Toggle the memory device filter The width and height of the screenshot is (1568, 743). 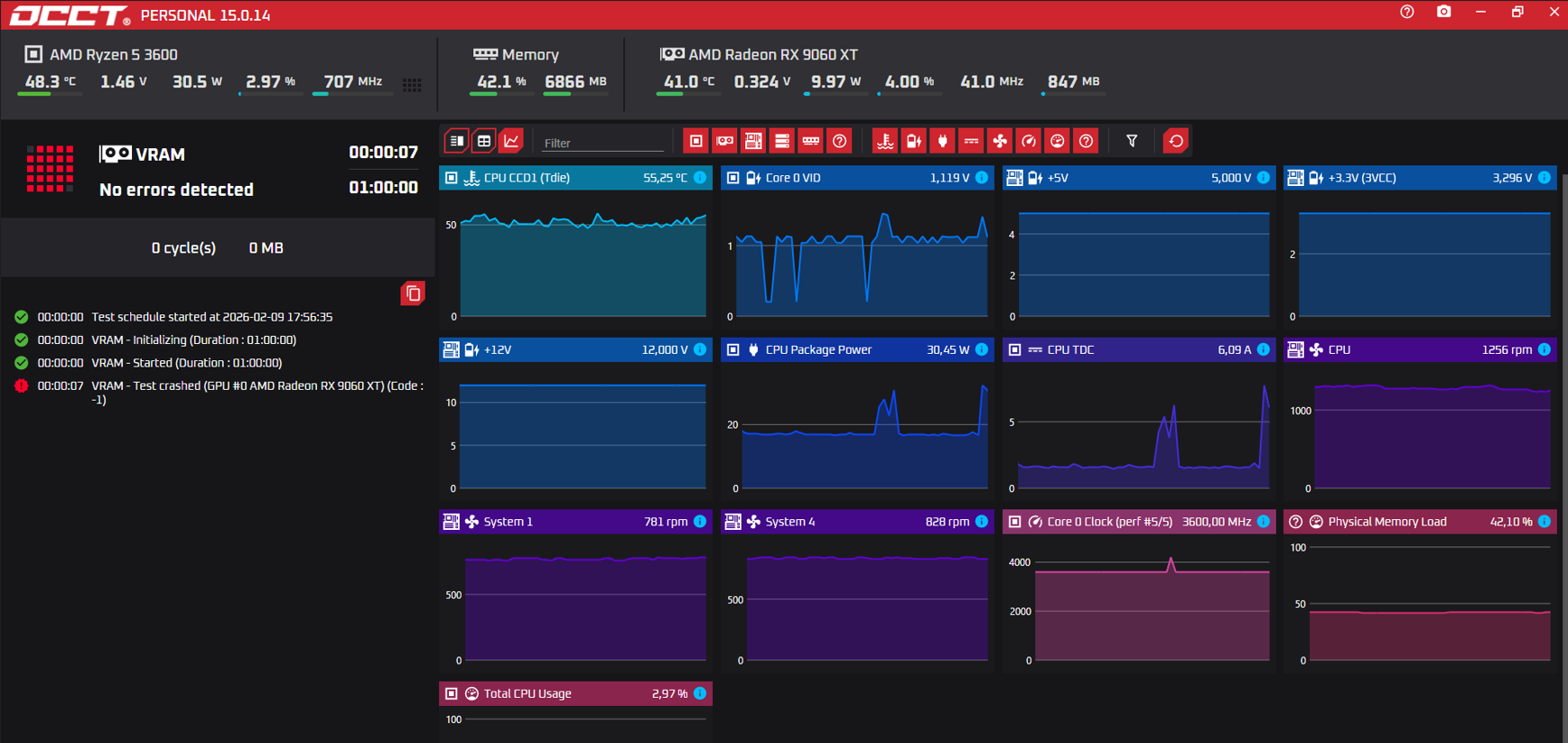[811, 141]
